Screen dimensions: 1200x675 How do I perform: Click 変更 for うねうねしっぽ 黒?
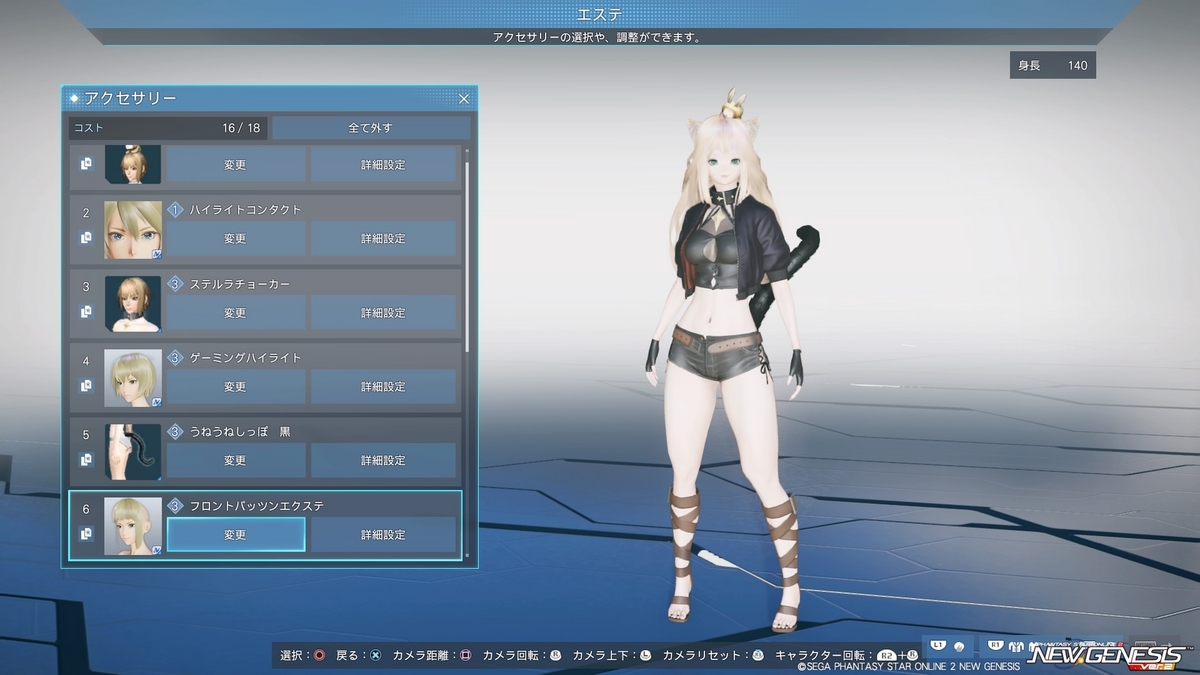pyautogui.click(x=235, y=461)
